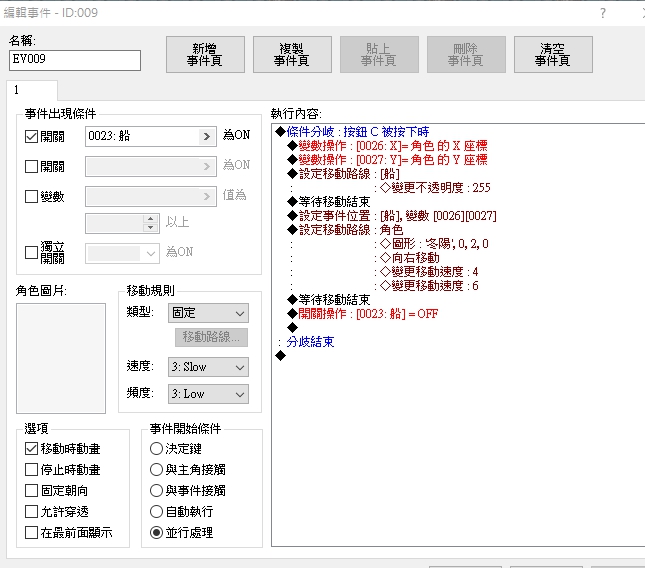Click the help question mark icon
This screenshot has height=568, width=645.
tap(603, 13)
